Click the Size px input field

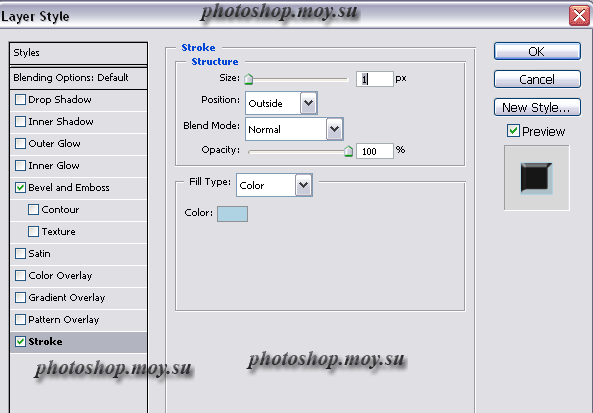coord(375,79)
